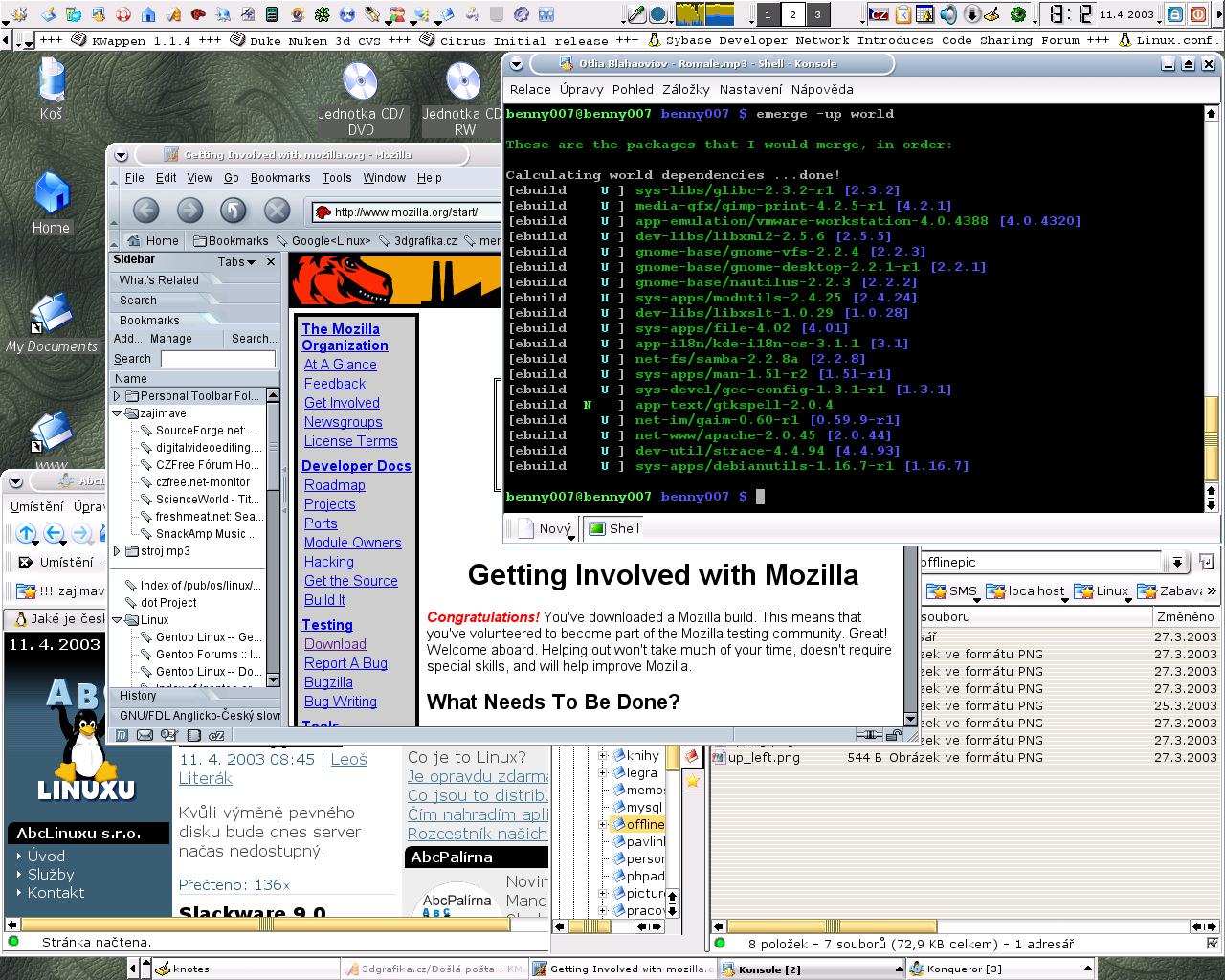Click Konqueror's Up arrow button in AbcLinuxu window
1225x980 pixels.
coord(26,534)
